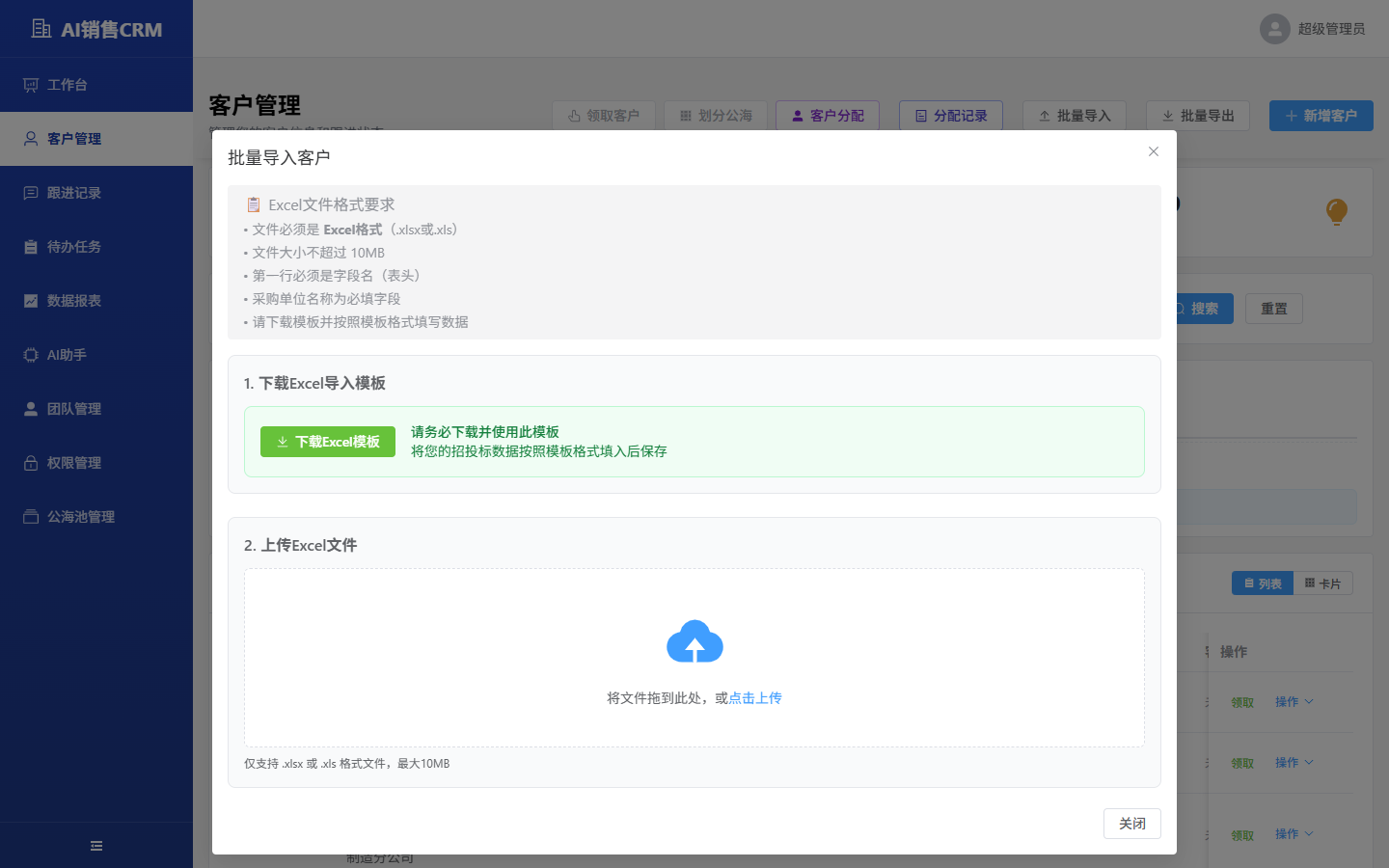Click 领取 in the first table row
1389x868 pixels.
[x=1242, y=703]
